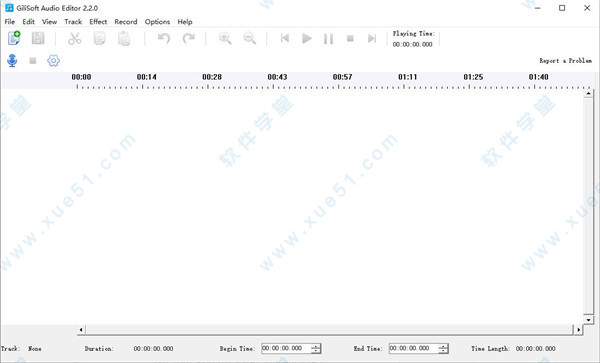This screenshot has height=363, width=600.
Task: Click the vertical scrollbar up arrow
Action: [x=589, y=93]
